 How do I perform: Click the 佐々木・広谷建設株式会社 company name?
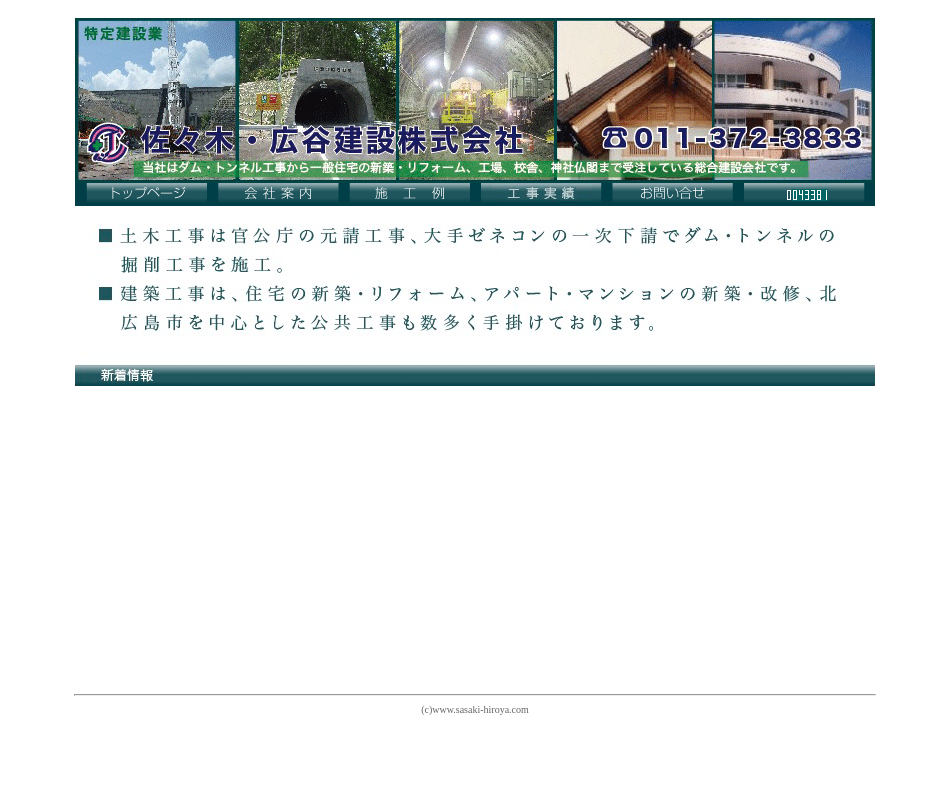click(333, 140)
